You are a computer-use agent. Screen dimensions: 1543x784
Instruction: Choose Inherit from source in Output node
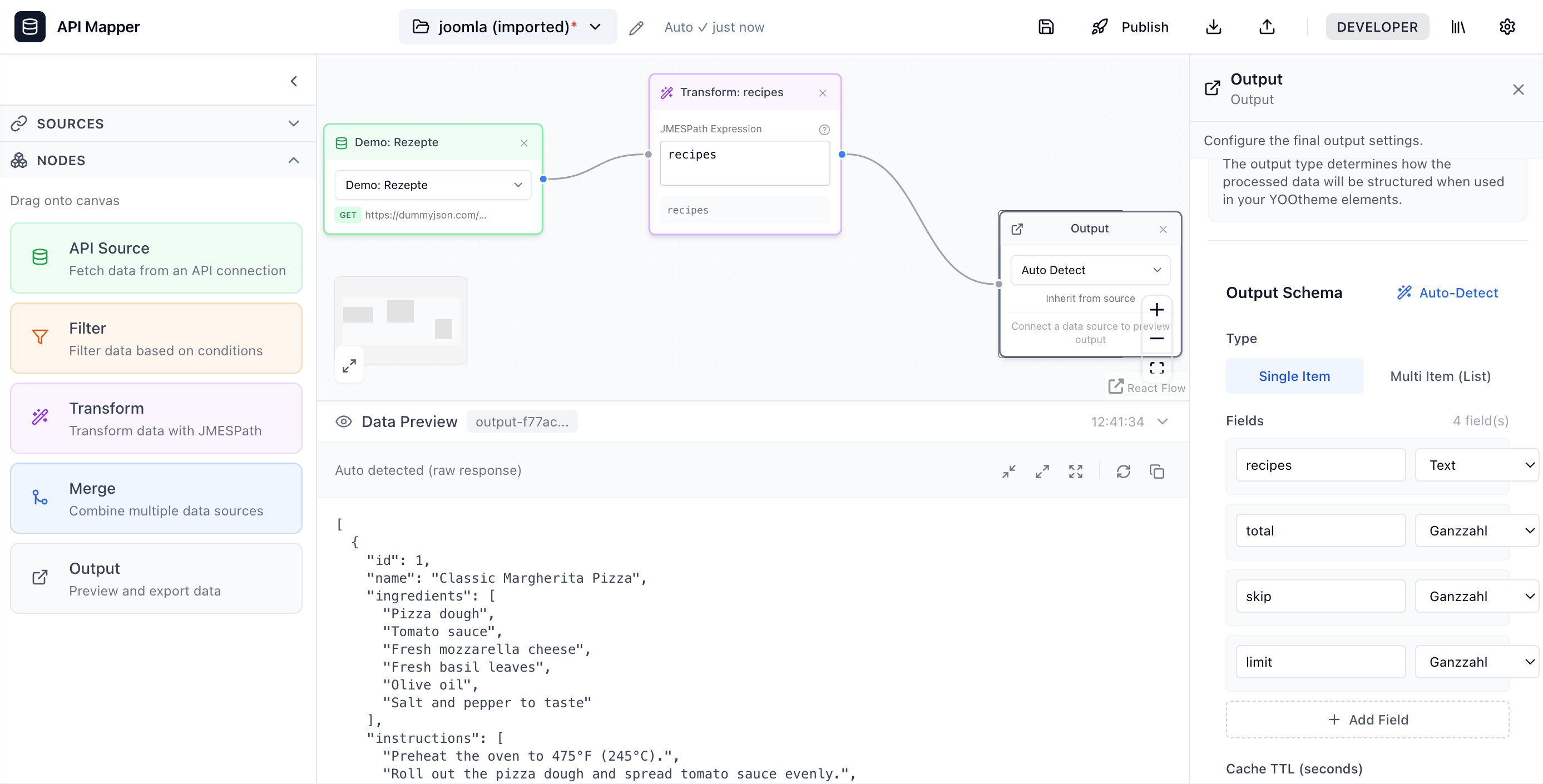coord(1090,297)
